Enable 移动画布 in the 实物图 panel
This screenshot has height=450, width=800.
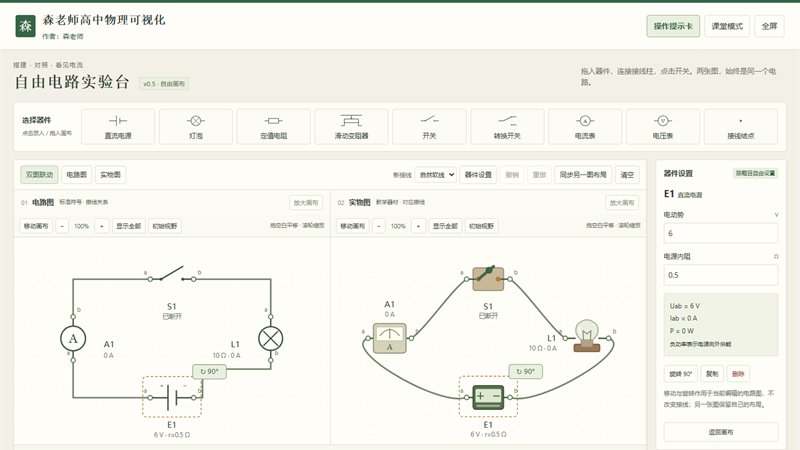[353, 226]
